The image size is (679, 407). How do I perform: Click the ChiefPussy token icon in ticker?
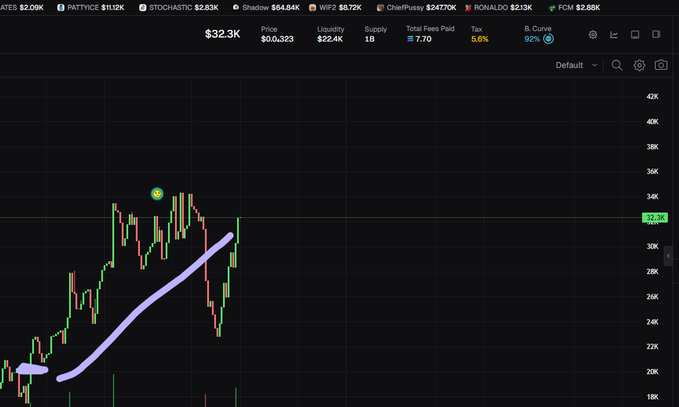pyautogui.click(x=380, y=8)
